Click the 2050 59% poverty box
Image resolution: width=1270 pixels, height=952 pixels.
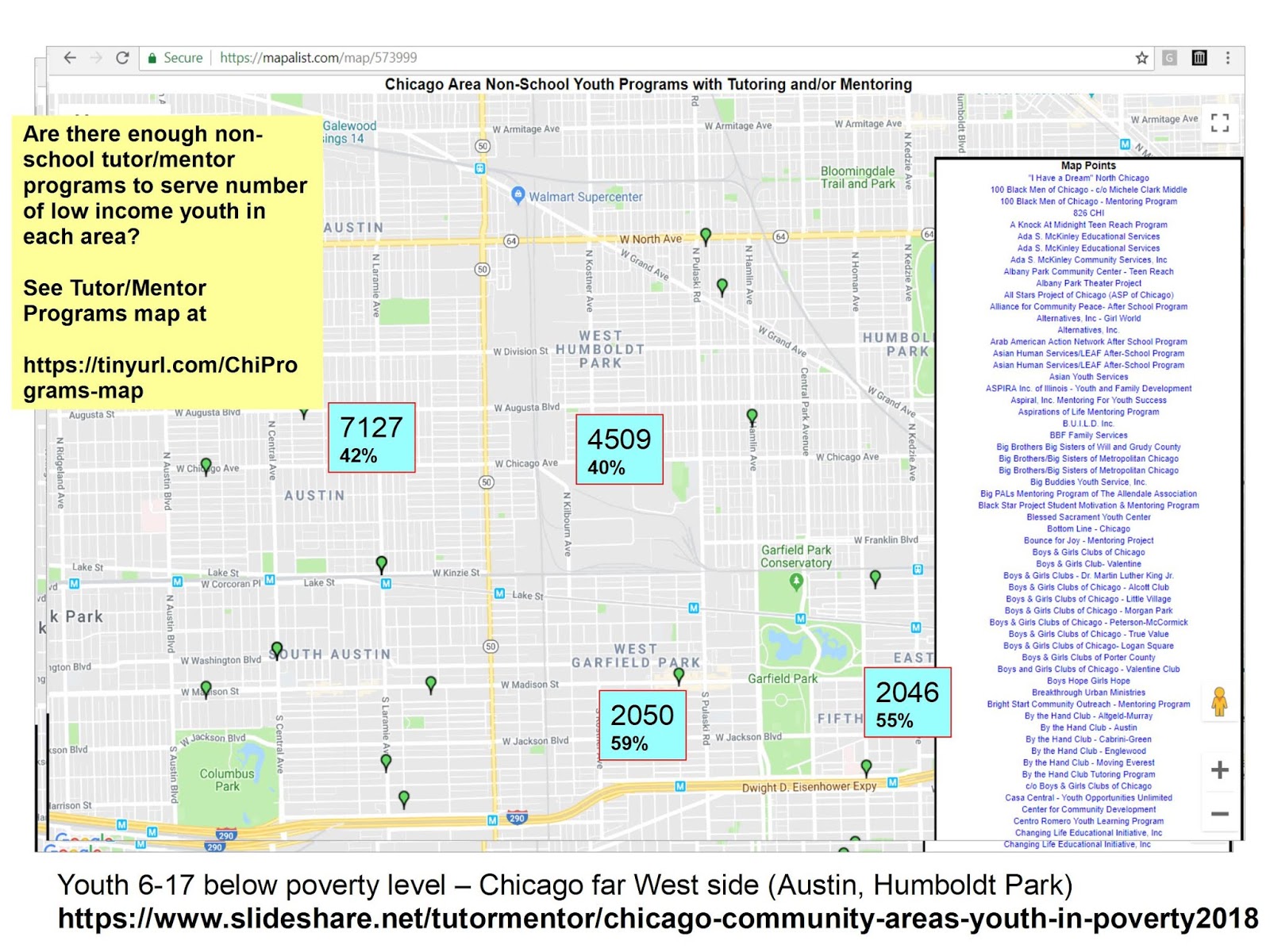coord(642,725)
